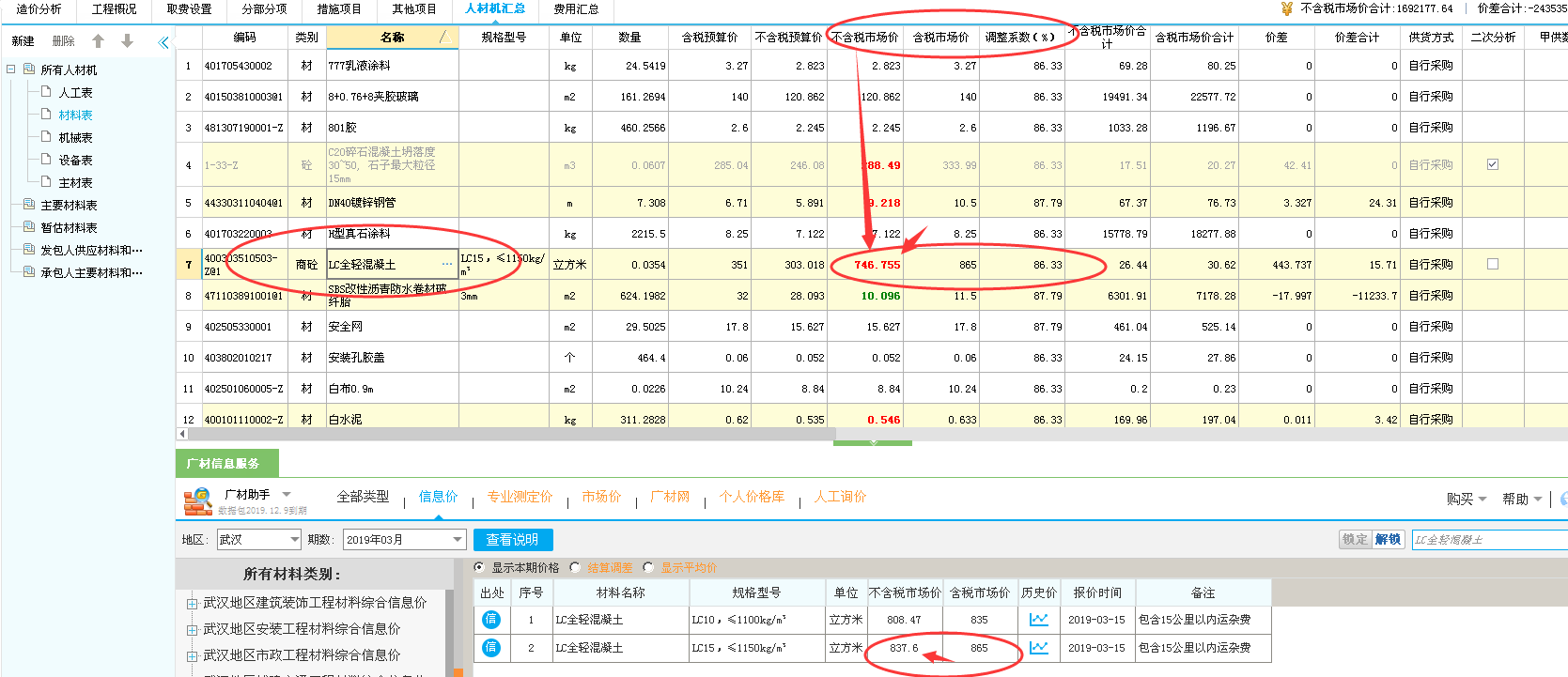
Task: Click the history price chart icon for the LC15 row
Action: click(1038, 648)
